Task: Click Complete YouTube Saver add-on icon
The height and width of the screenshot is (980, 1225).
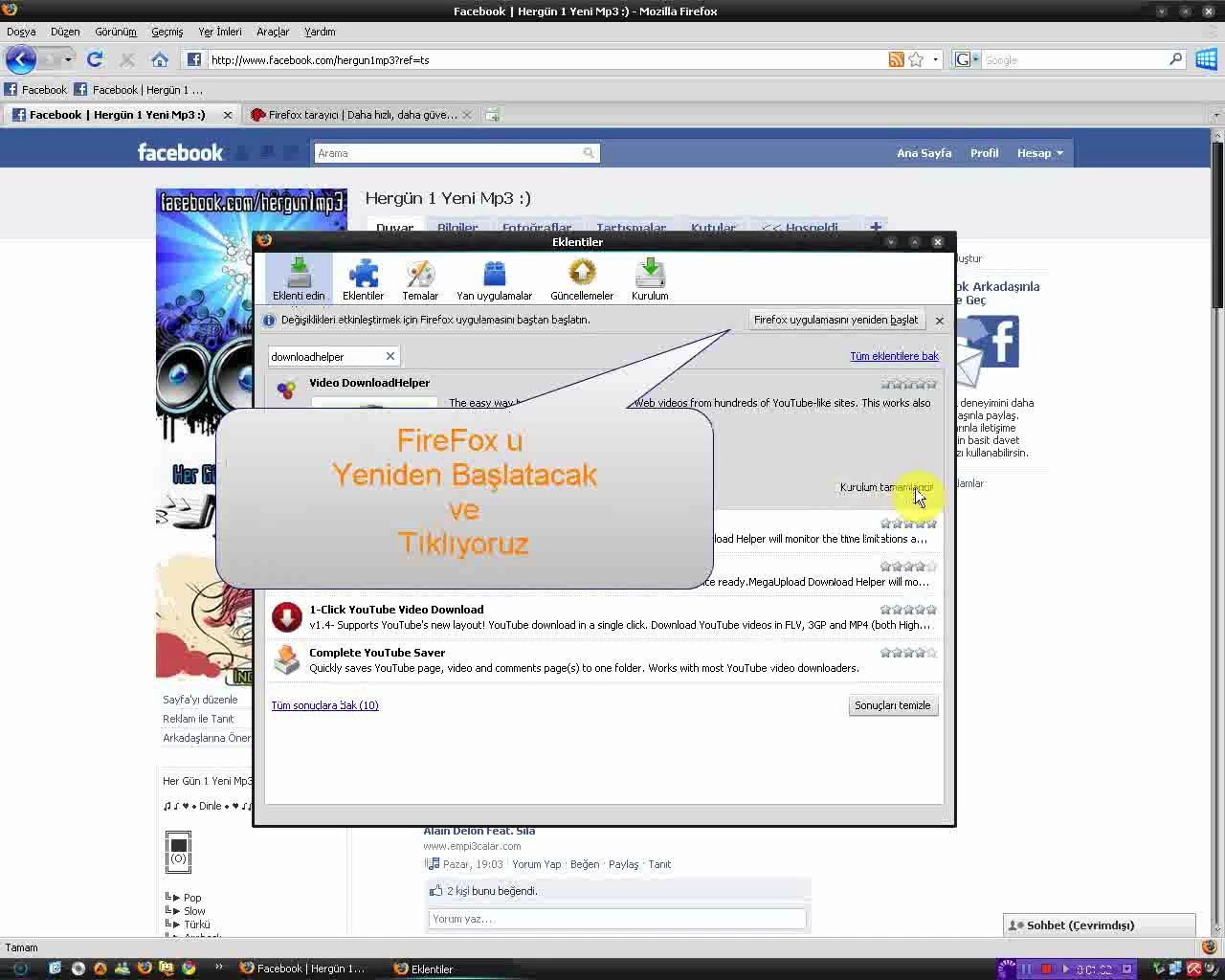Action: point(286,660)
